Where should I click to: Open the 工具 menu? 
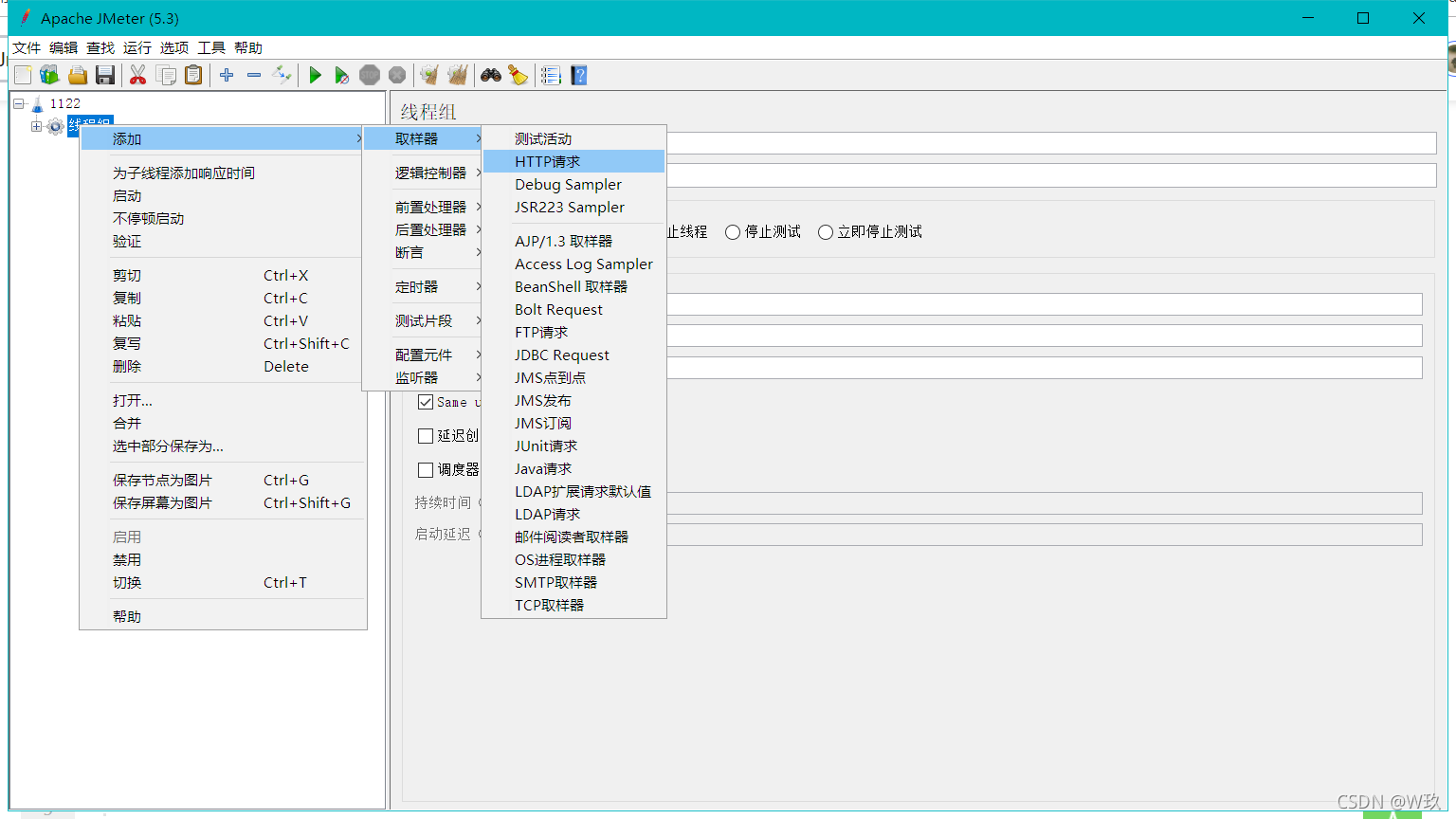pos(211,47)
